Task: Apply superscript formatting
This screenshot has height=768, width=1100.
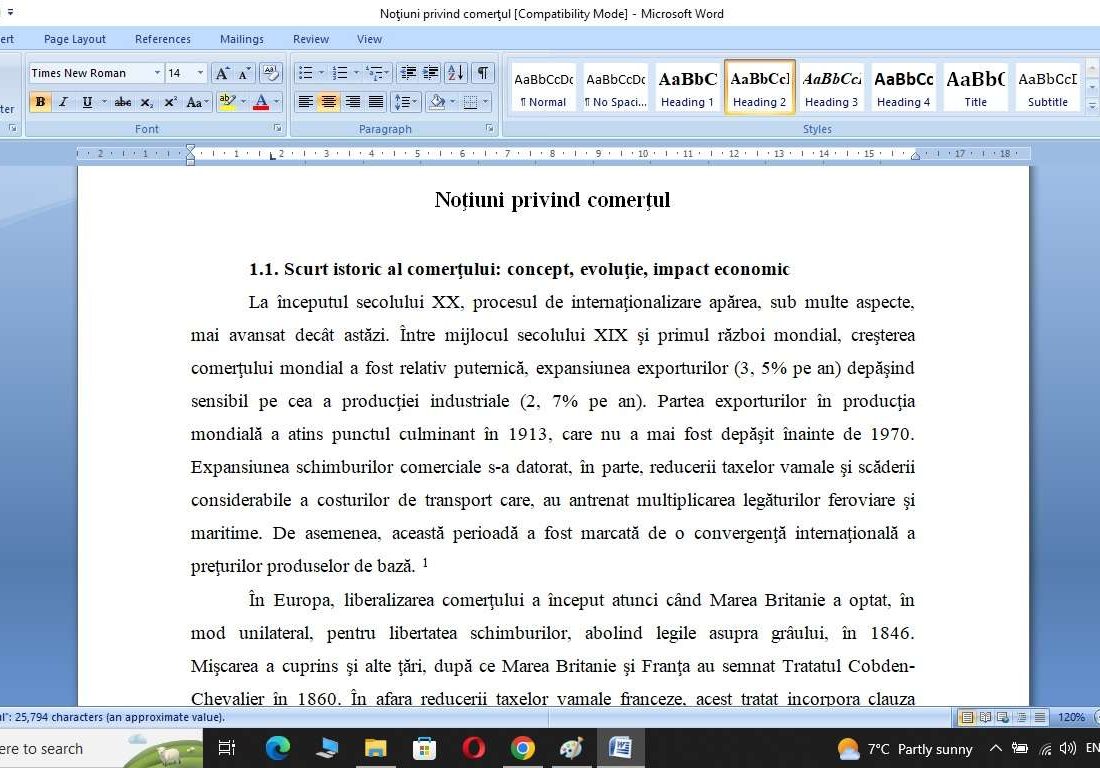Action: click(170, 102)
